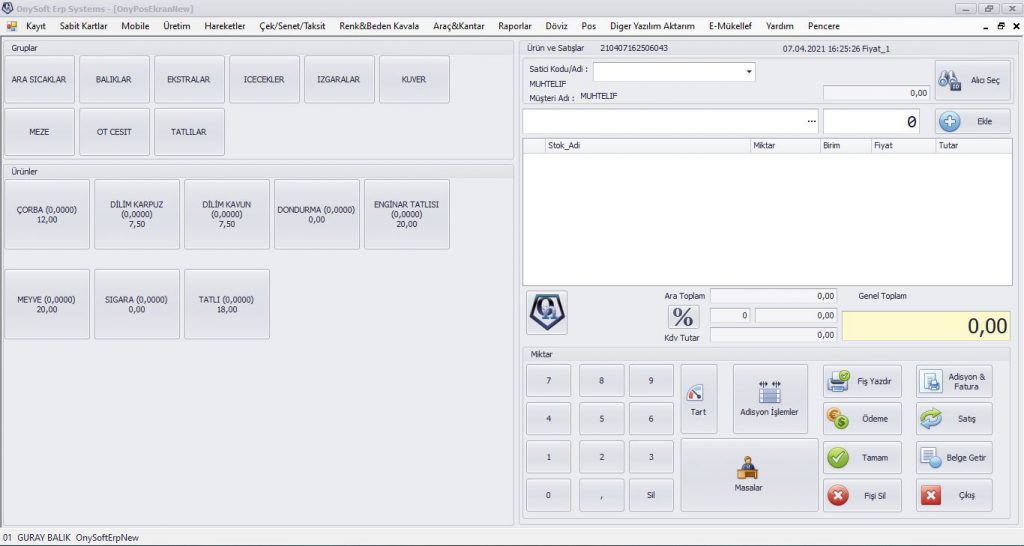Image resolution: width=1024 pixels, height=546 pixels.
Task: Add TATLI product priced 18,00
Action: 227,304
